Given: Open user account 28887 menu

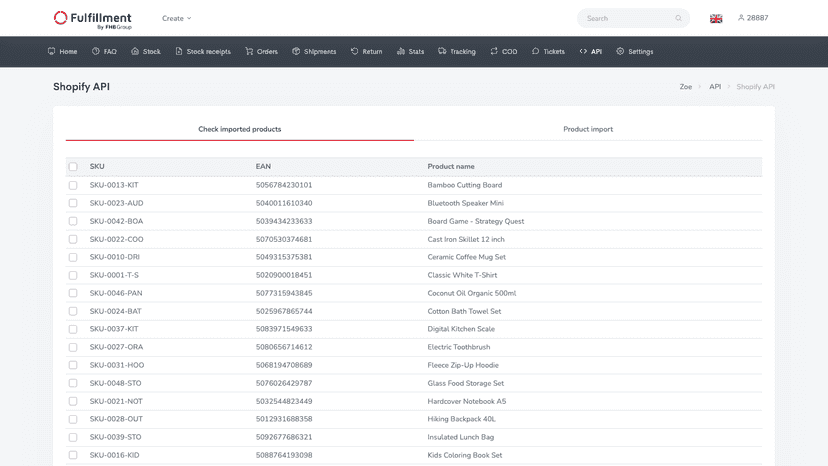Looking at the screenshot, I should click(x=753, y=18).
